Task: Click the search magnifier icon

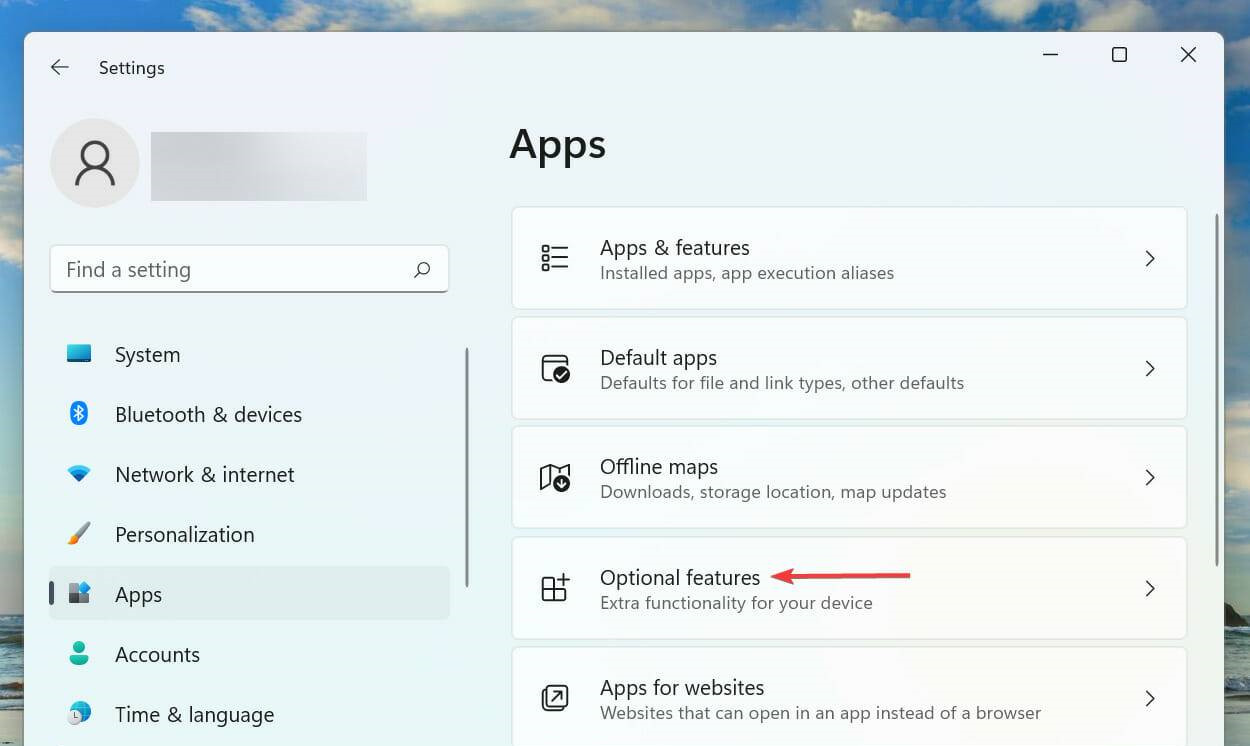Action: pos(422,270)
